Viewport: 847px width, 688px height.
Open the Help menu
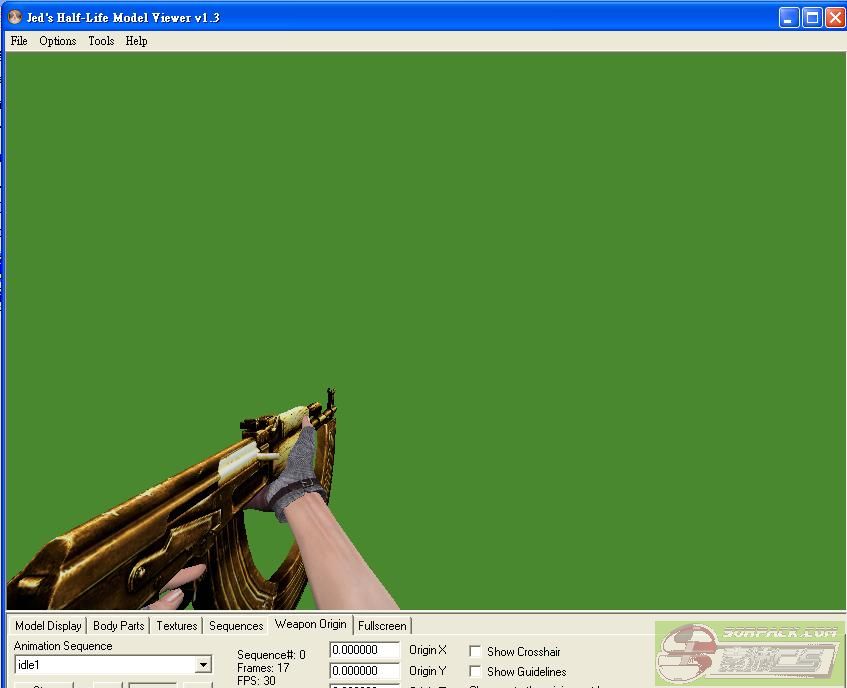[x=137, y=41]
